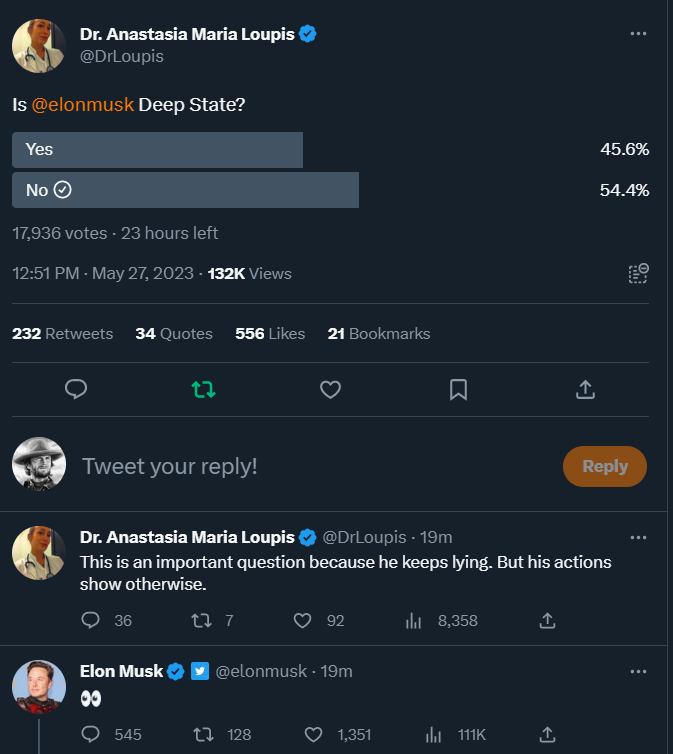View the 232 Retweets list
673x754 pixels.
pyautogui.click(x=62, y=334)
